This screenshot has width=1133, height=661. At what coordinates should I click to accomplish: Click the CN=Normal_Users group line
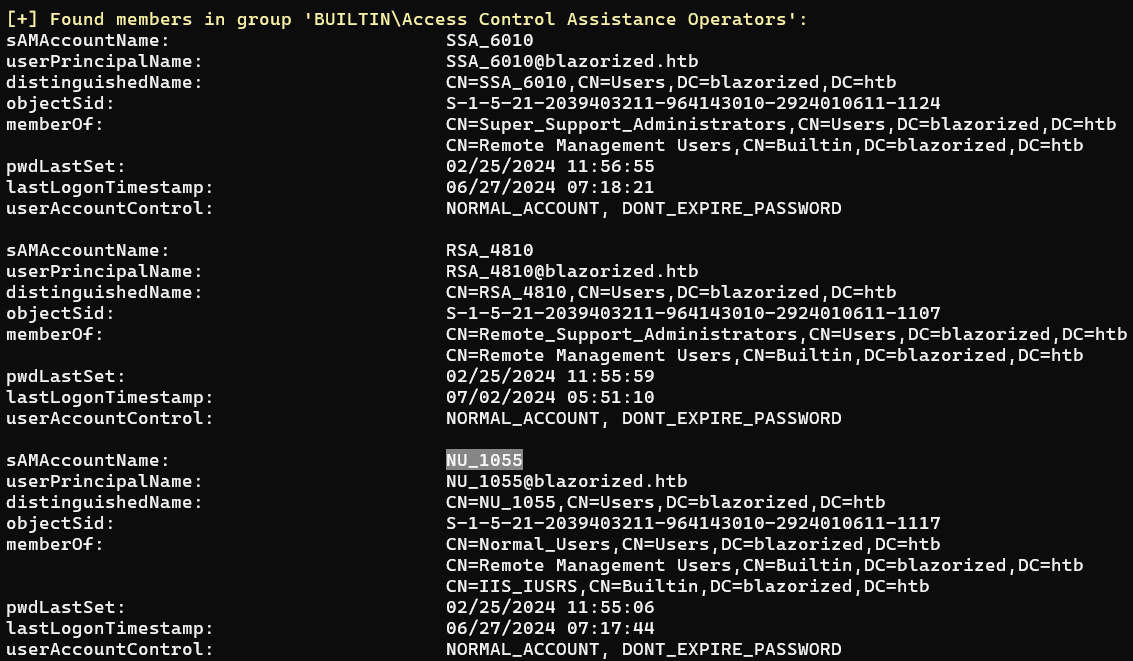tap(693, 544)
